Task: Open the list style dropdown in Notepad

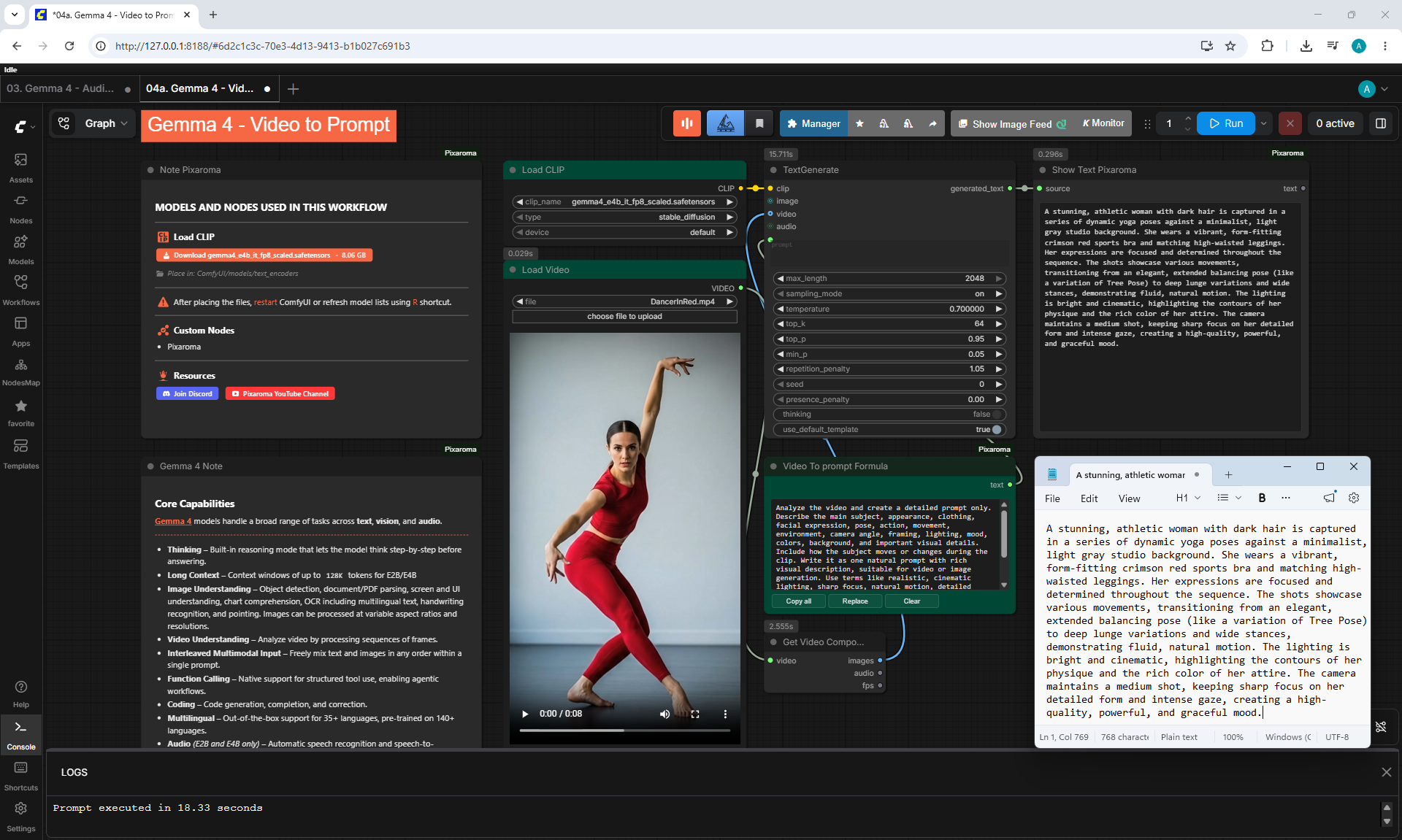Action: pyautogui.click(x=1229, y=498)
